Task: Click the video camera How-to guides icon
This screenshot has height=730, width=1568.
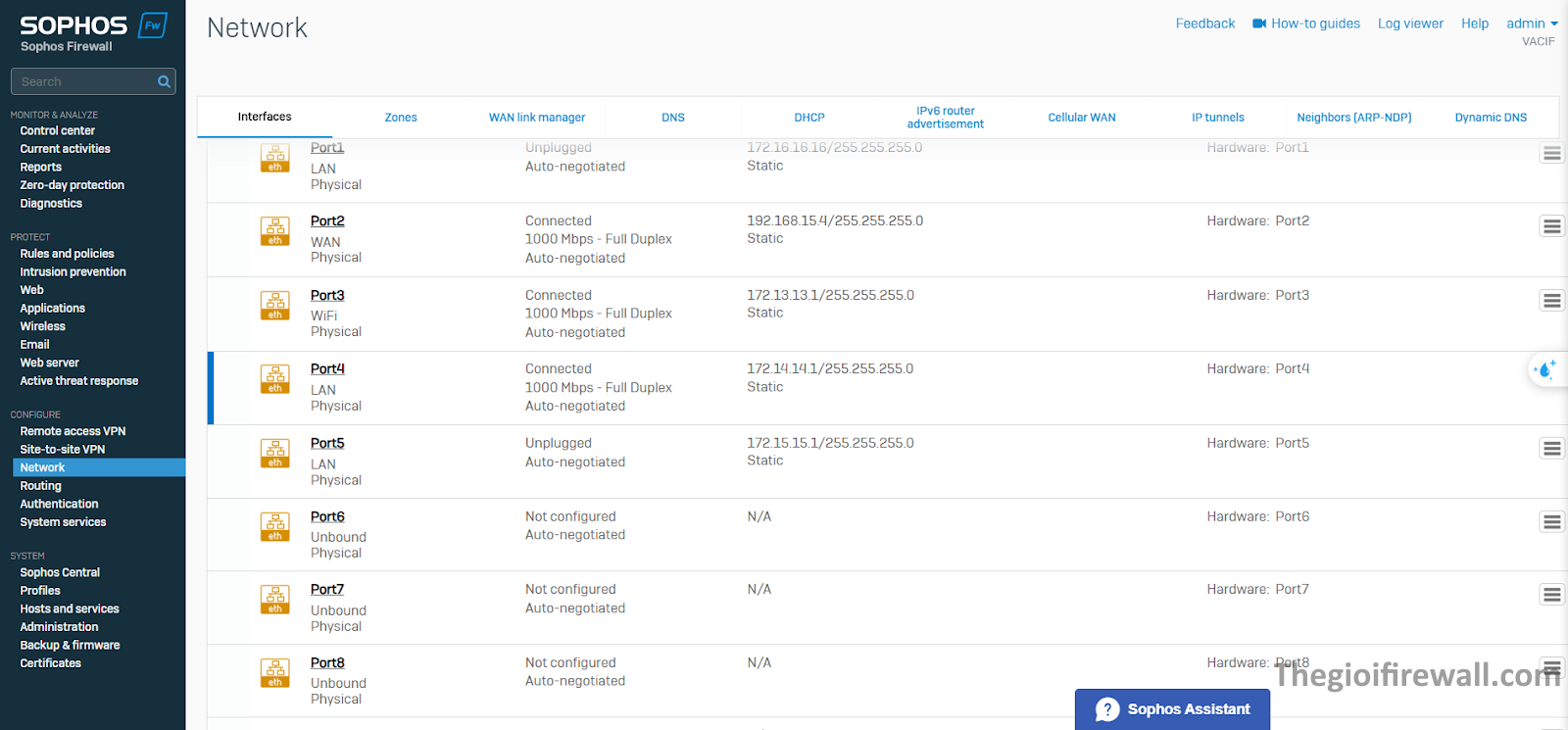Action: (x=1259, y=24)
